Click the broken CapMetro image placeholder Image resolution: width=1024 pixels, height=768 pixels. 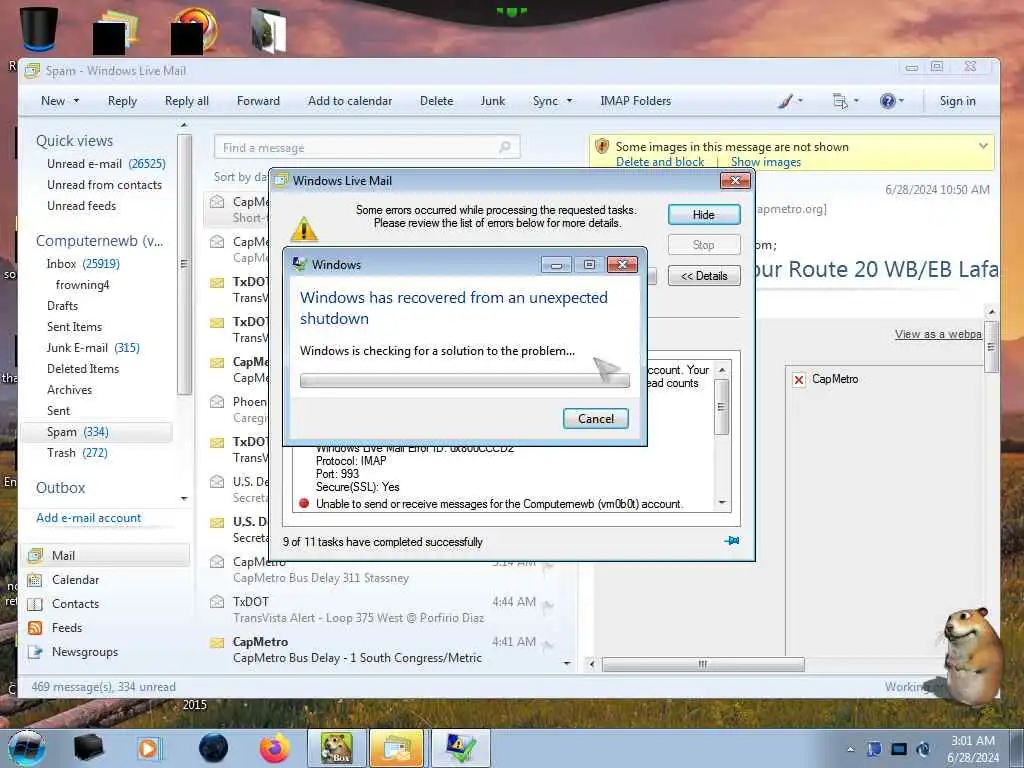click(798, 379)
